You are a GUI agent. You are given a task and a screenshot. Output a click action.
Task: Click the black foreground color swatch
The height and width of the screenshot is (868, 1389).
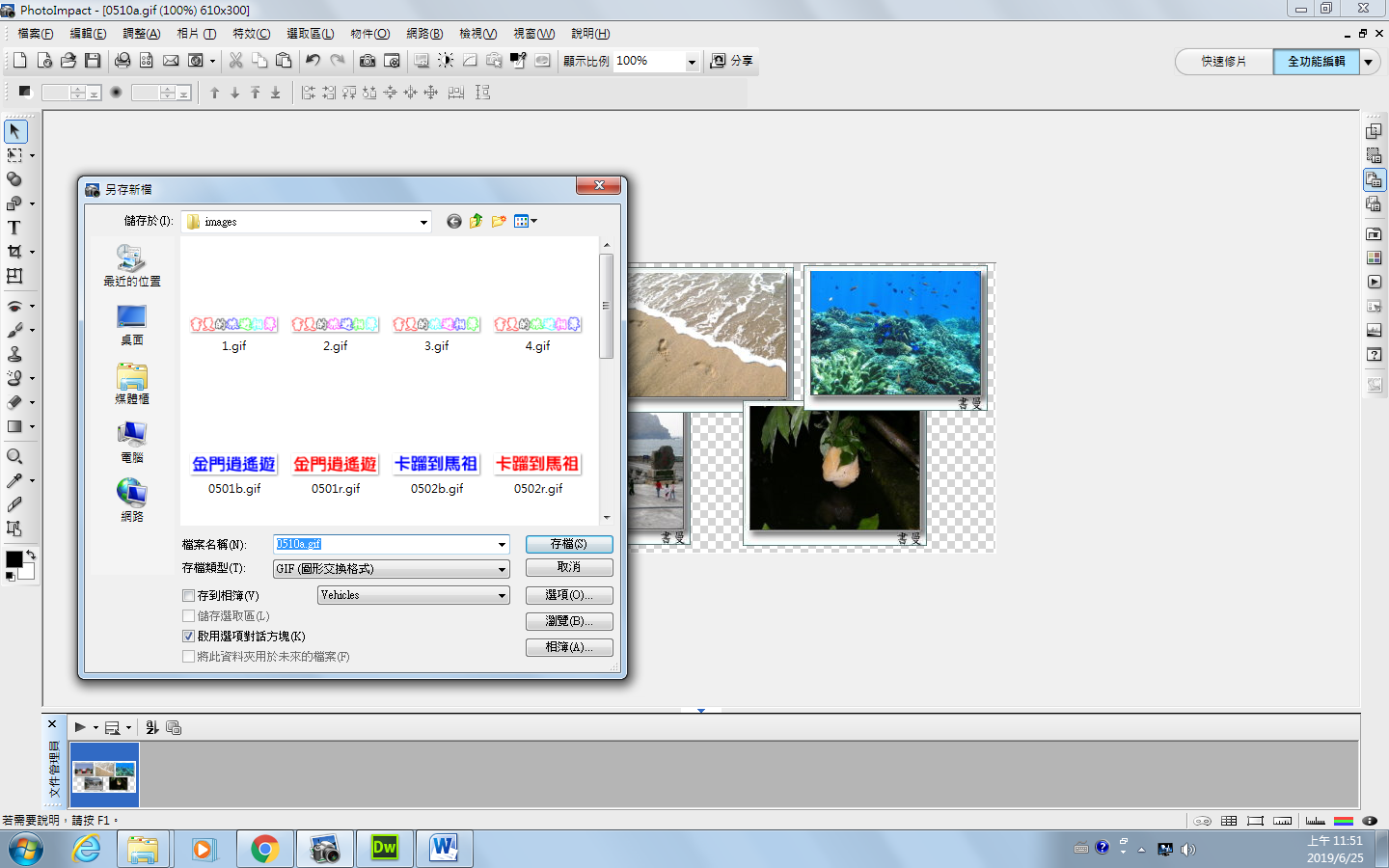[14, 559]
